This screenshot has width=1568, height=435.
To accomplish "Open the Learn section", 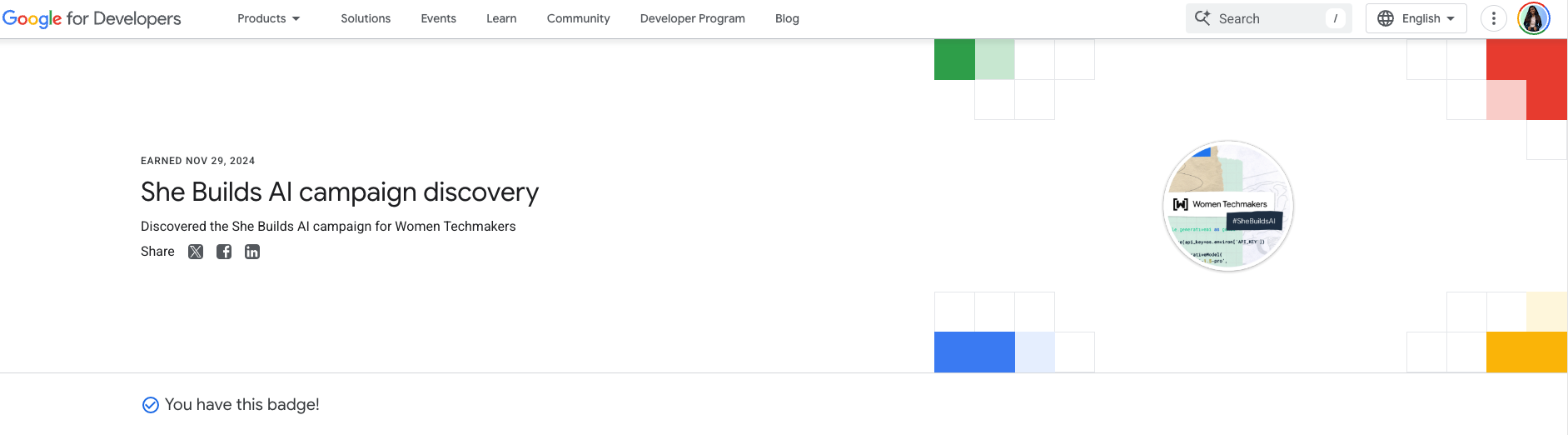I will point(501,18).
